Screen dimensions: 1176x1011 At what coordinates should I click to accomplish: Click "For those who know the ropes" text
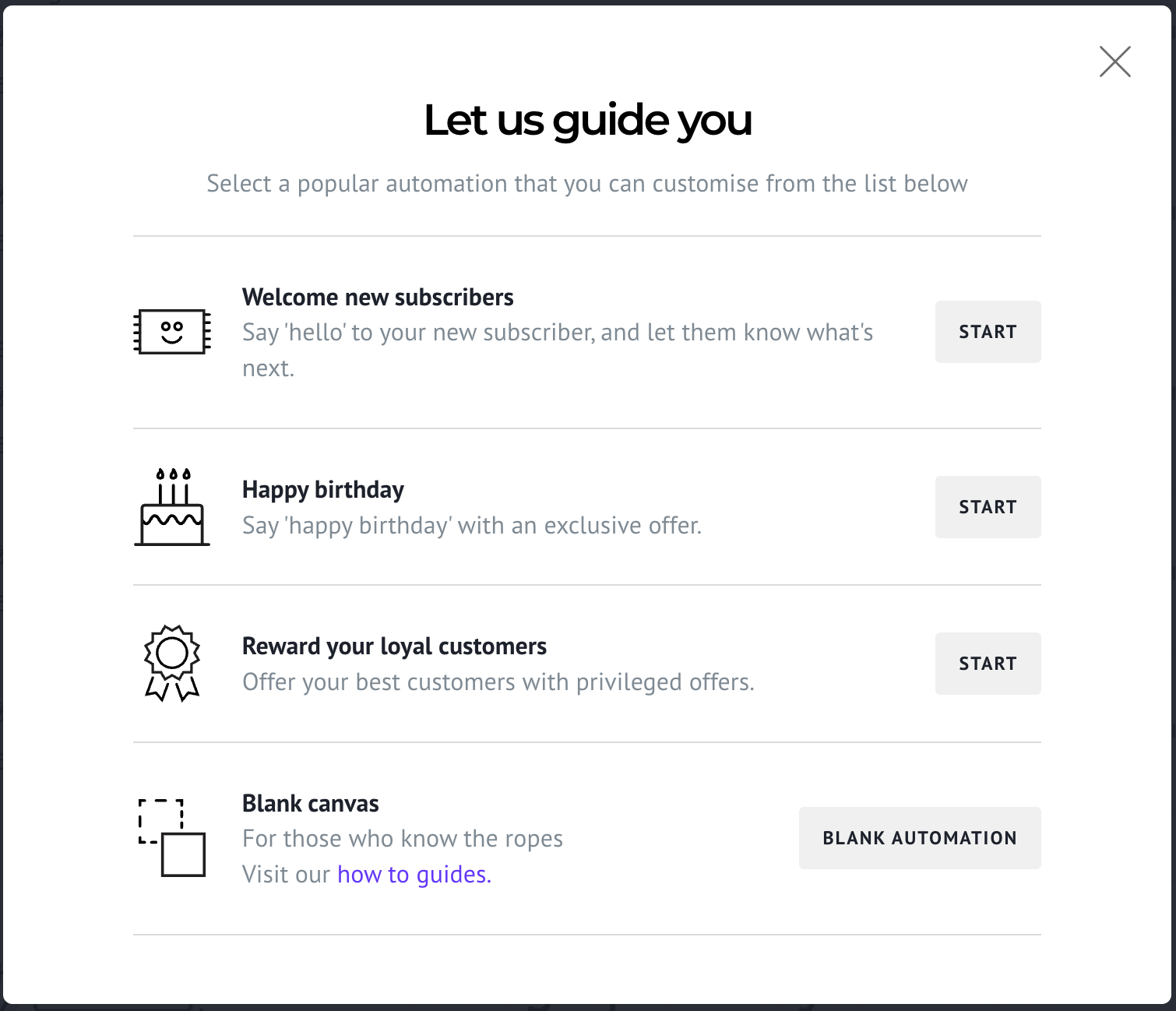tap(403, 839)
